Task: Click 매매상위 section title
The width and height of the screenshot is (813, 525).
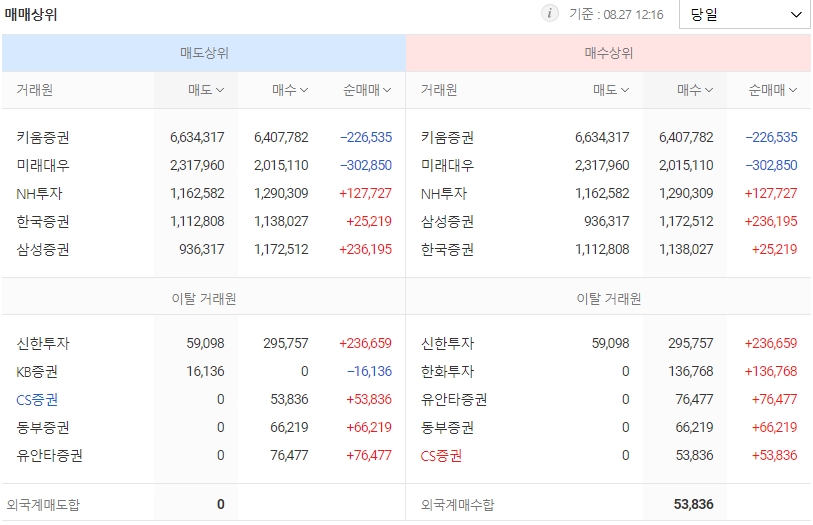Action: tap(31, 15)
